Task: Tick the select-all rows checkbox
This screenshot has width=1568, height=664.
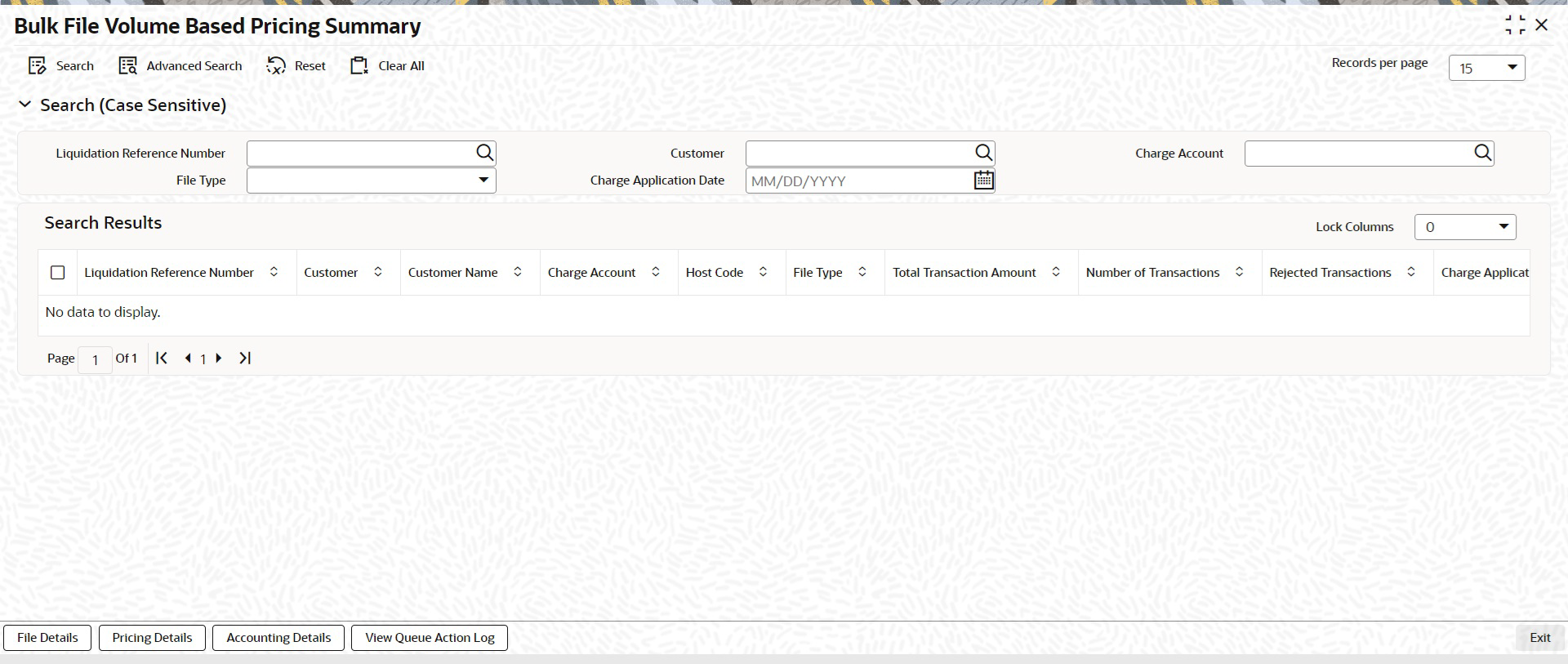Action: point(58,273)
